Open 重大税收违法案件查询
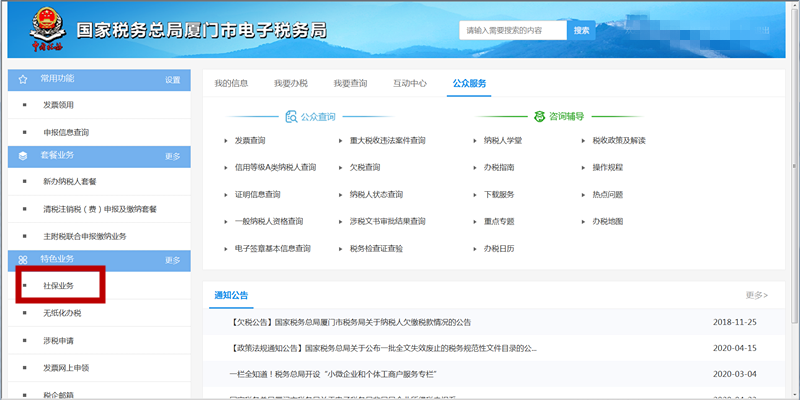Viewport: 800px width, 400px height. pos(388,140)
